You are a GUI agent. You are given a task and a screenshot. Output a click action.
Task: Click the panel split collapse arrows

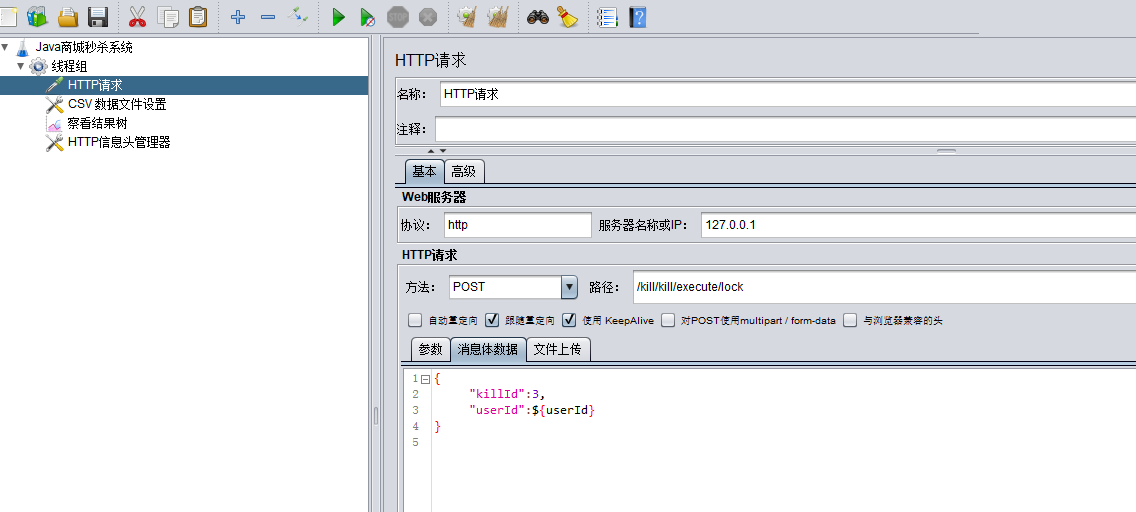pos(436,151)
